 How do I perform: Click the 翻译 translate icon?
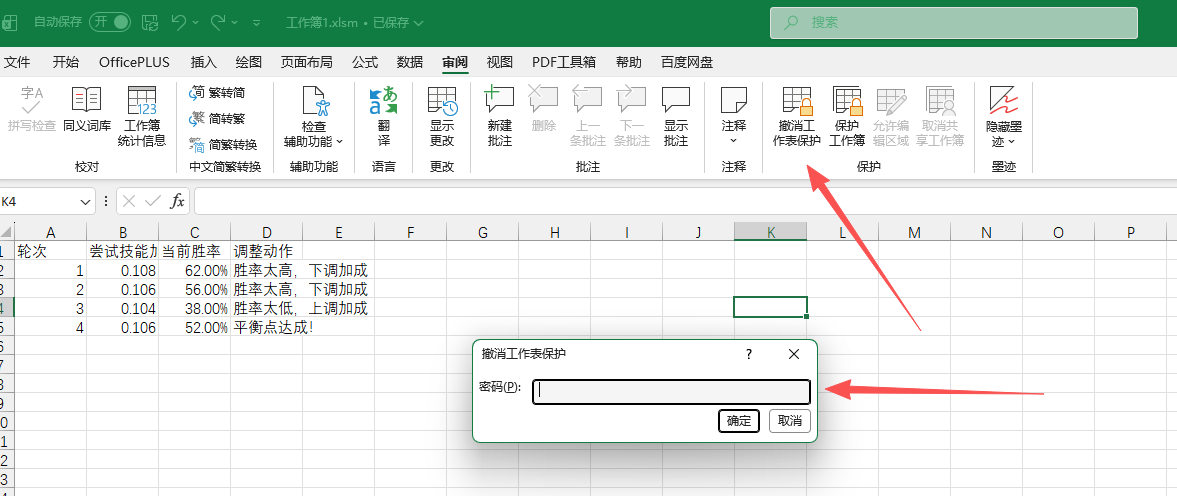[x=384, y=101]
